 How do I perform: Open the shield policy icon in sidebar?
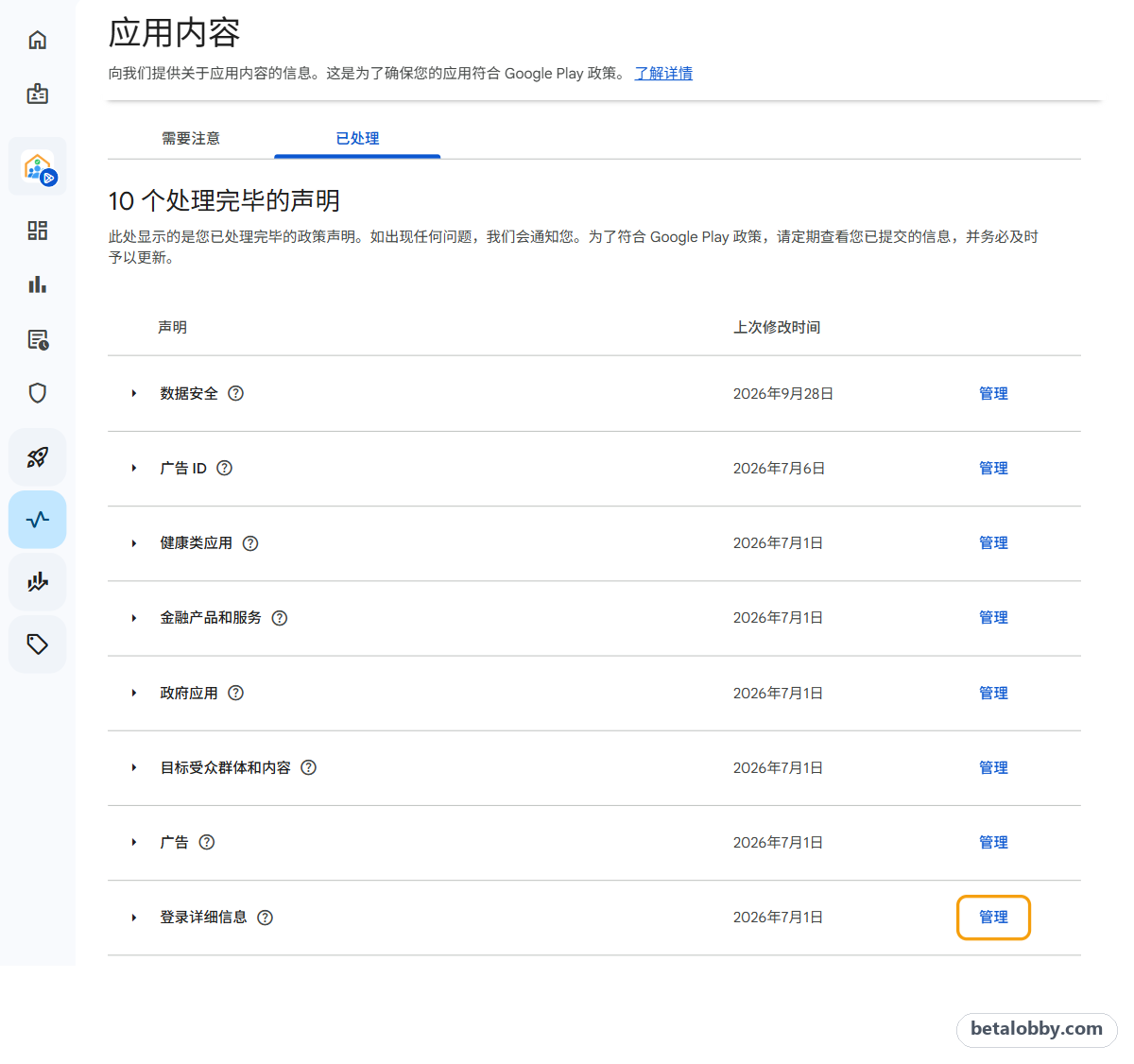38,393
